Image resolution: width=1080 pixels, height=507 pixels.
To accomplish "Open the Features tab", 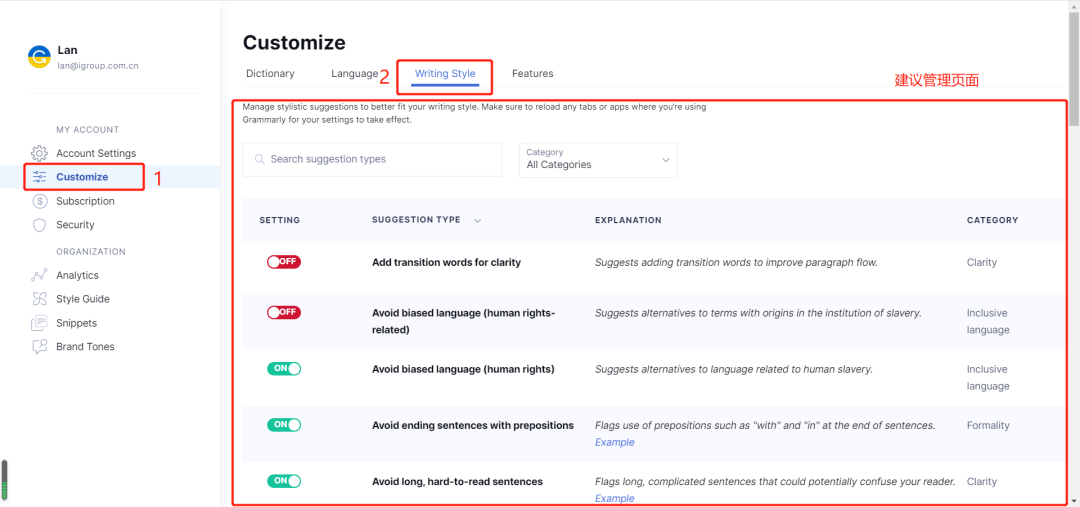I will (532, 73).
